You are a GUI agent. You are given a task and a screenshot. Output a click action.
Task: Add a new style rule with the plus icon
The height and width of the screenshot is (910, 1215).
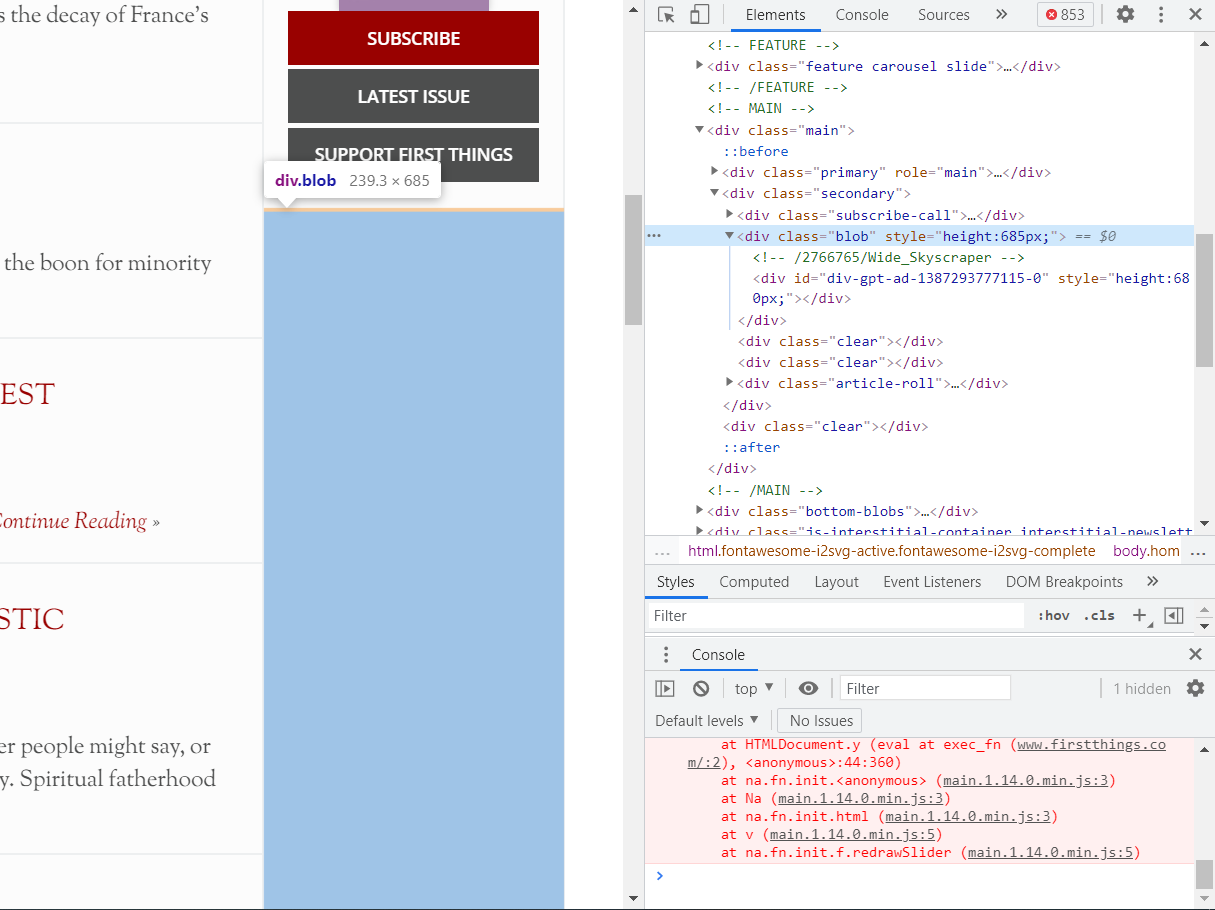(1140, 616)
